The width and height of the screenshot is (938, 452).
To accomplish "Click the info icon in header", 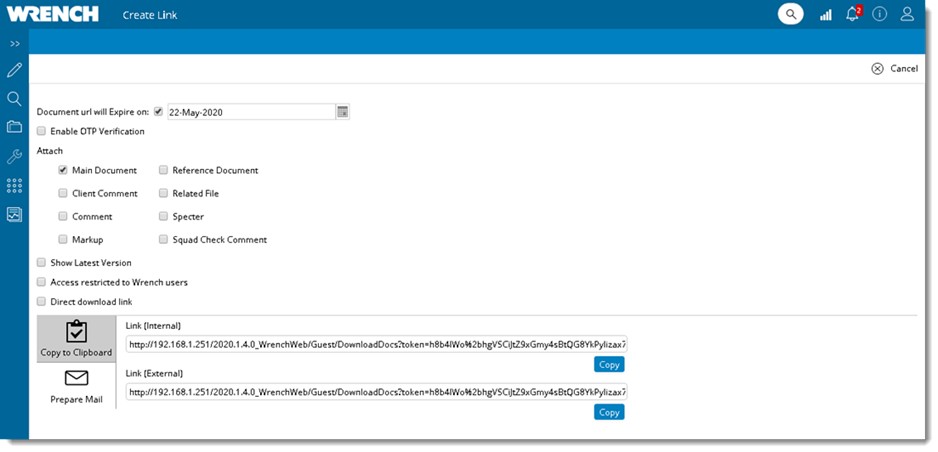I will 880,14.
